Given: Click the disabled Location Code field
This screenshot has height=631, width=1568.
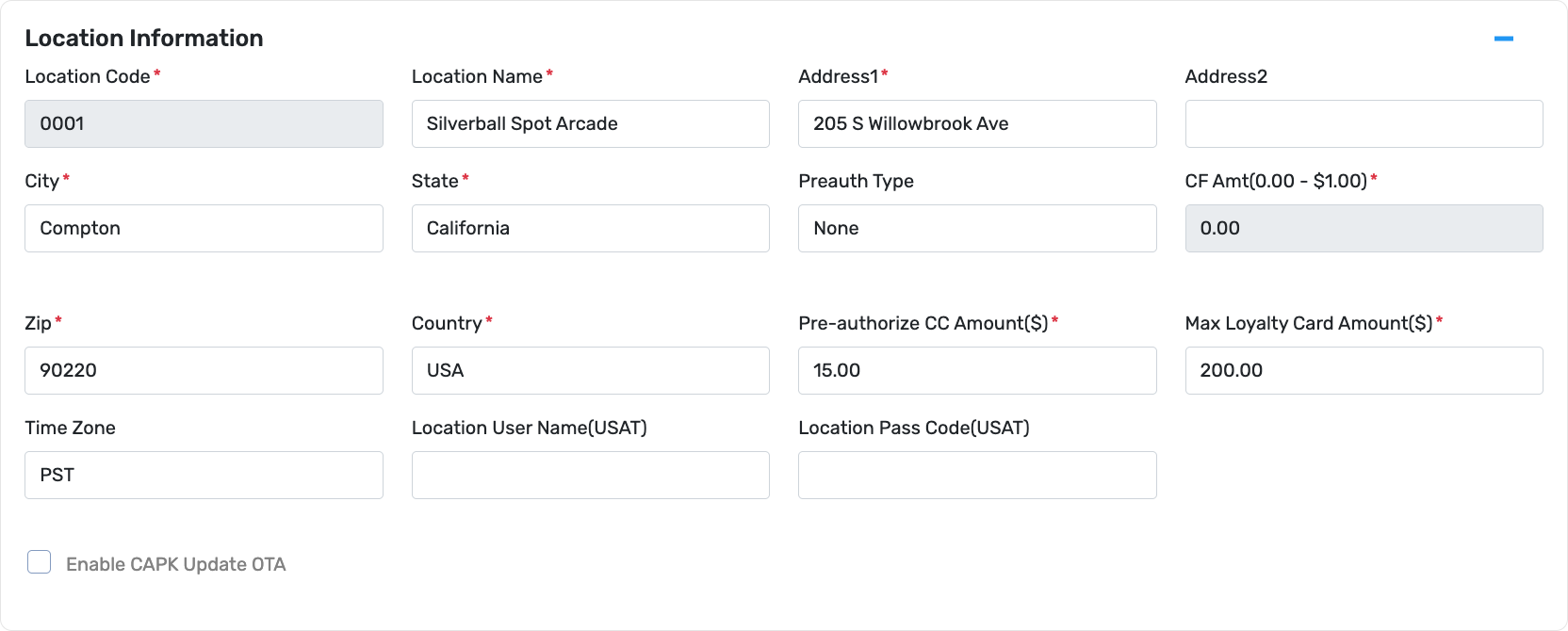Looking at the screenshot, I should pos(204,123).
